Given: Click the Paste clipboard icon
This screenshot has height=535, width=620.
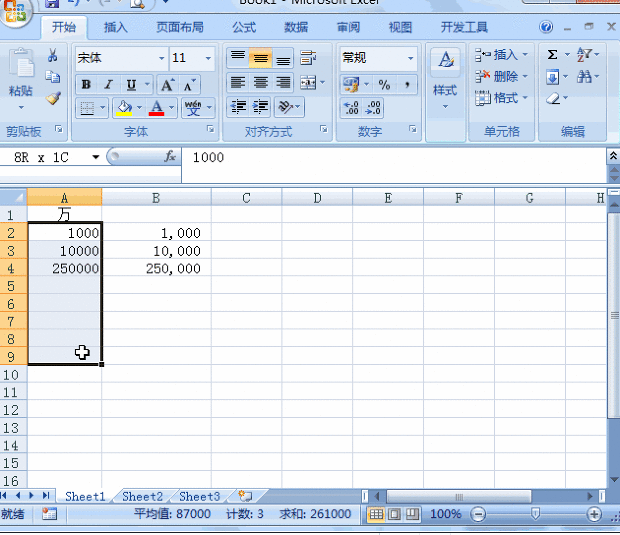Looking at the screenshot, I should pos(21,62).
